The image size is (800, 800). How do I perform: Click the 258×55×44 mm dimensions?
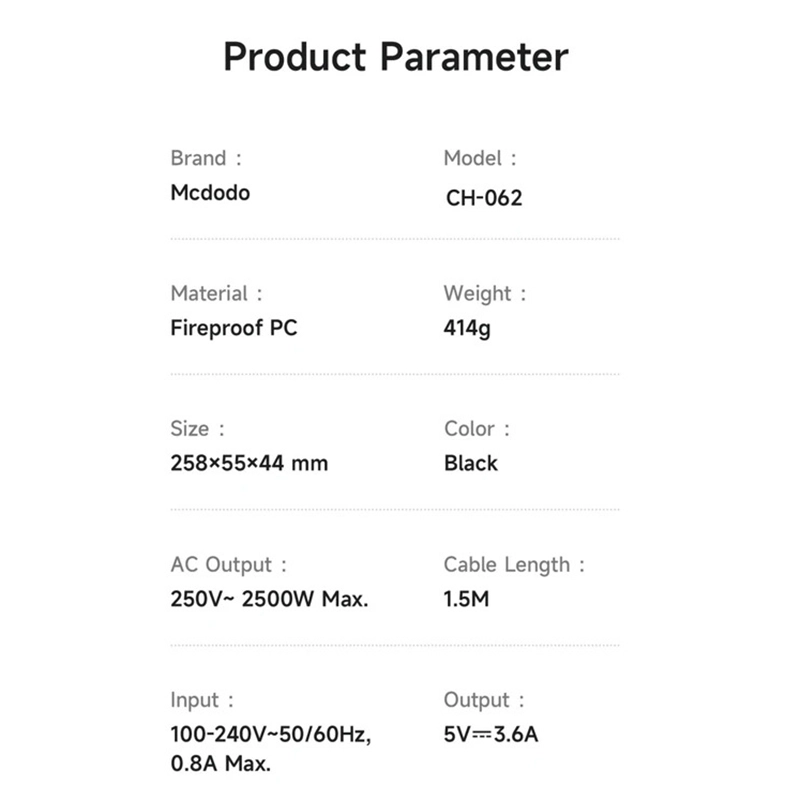249,463
